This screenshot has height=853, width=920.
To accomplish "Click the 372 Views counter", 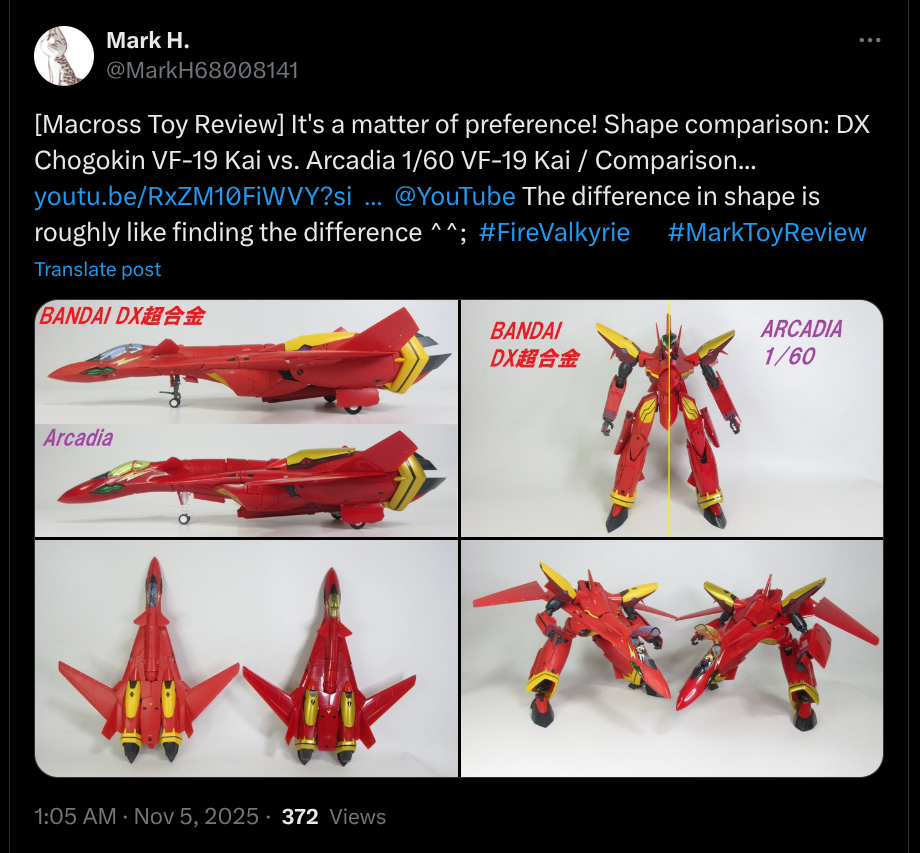I will point(334,817).
